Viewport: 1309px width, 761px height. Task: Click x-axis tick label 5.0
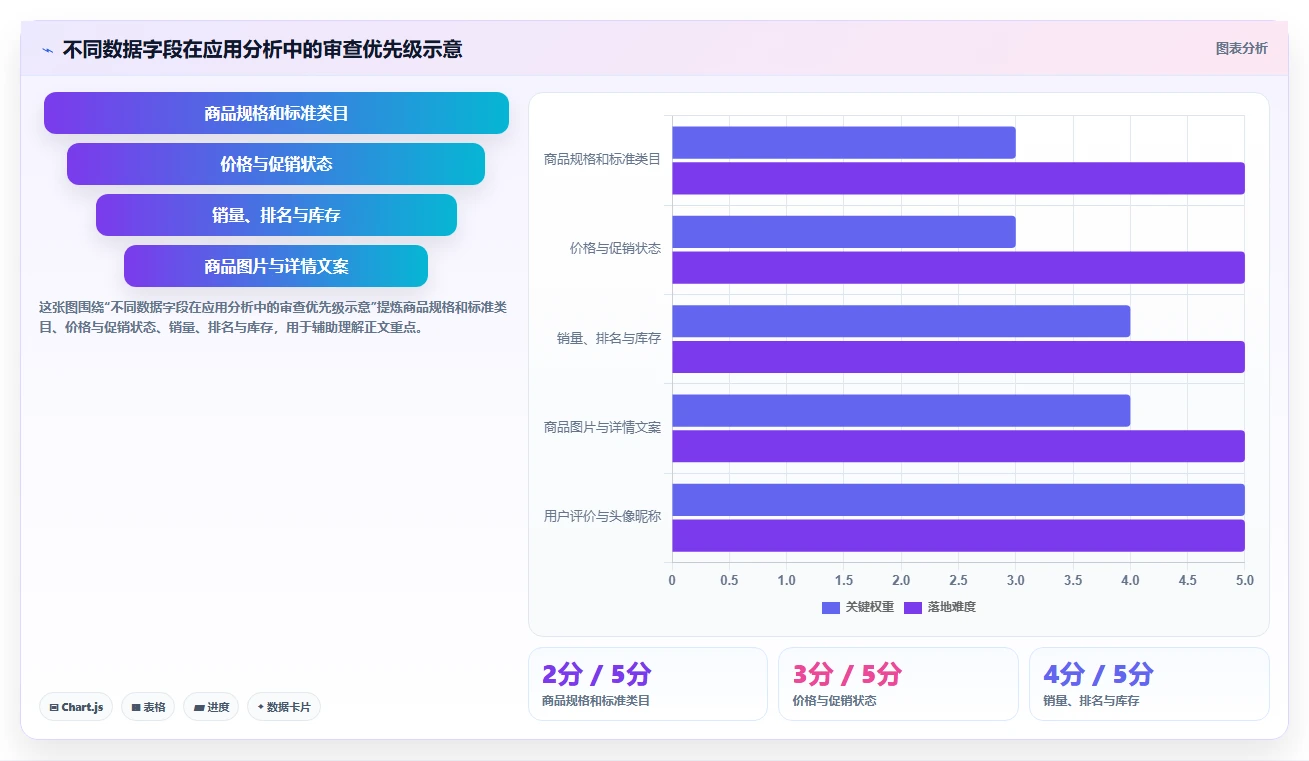(x=1245, y=580)
